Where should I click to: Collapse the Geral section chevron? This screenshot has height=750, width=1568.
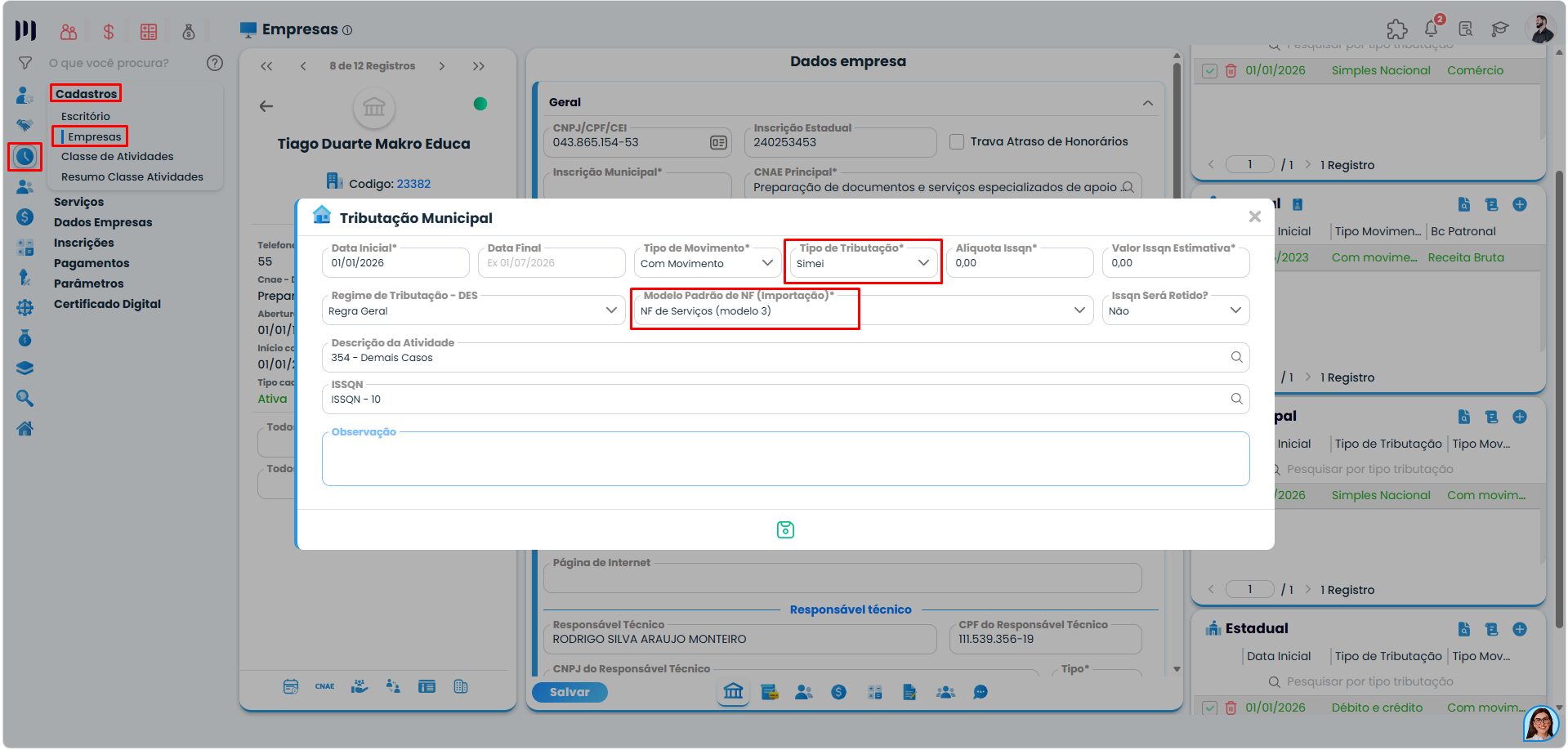(1148, 103)
